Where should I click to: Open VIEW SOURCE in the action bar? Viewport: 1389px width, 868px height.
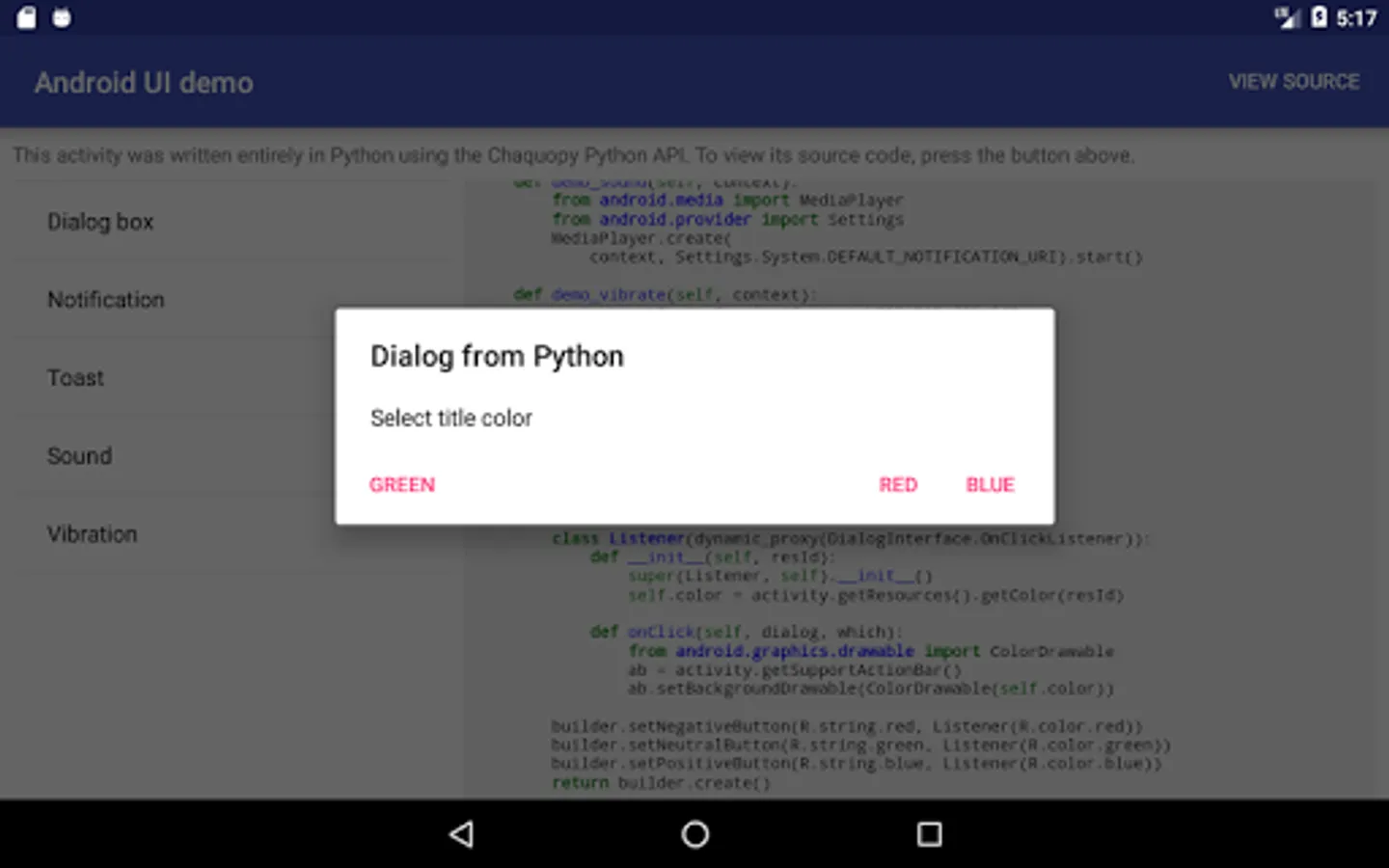1294,82
